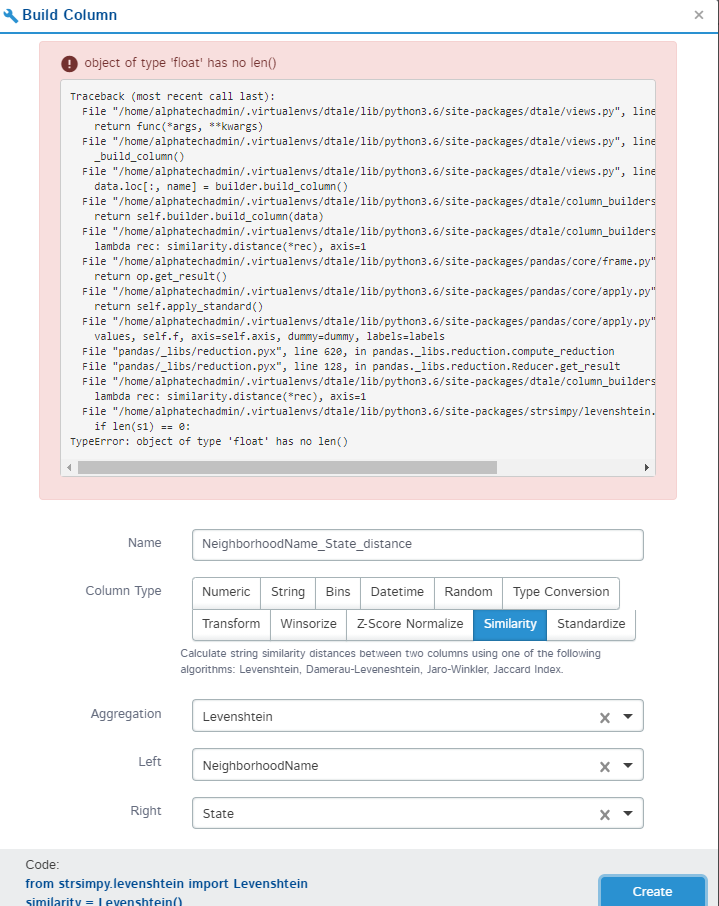Select Transform column type
Viewport: 719px width, 906px height.
[231, 624]
